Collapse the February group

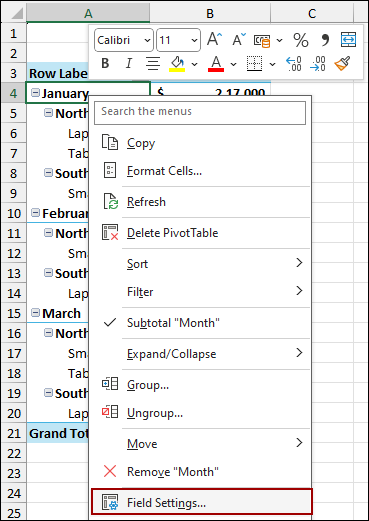click(x=35, y=212)
